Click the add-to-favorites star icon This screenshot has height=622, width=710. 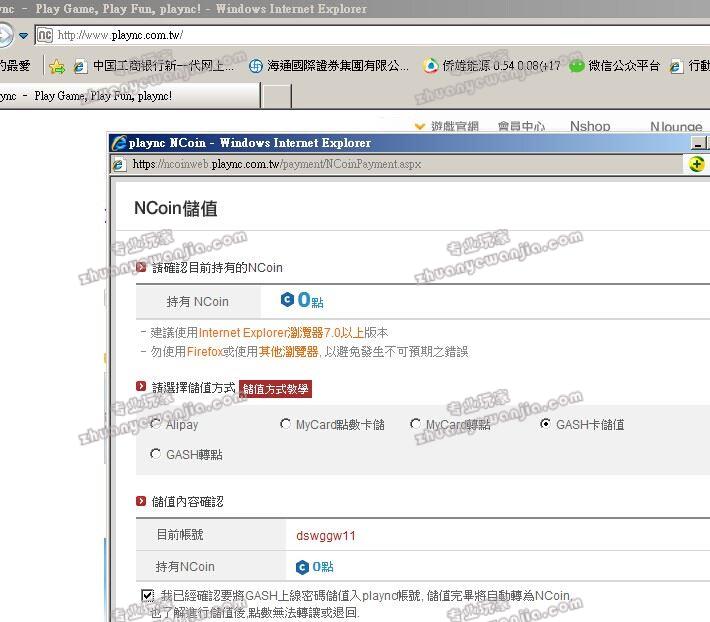tap(58, 67)
